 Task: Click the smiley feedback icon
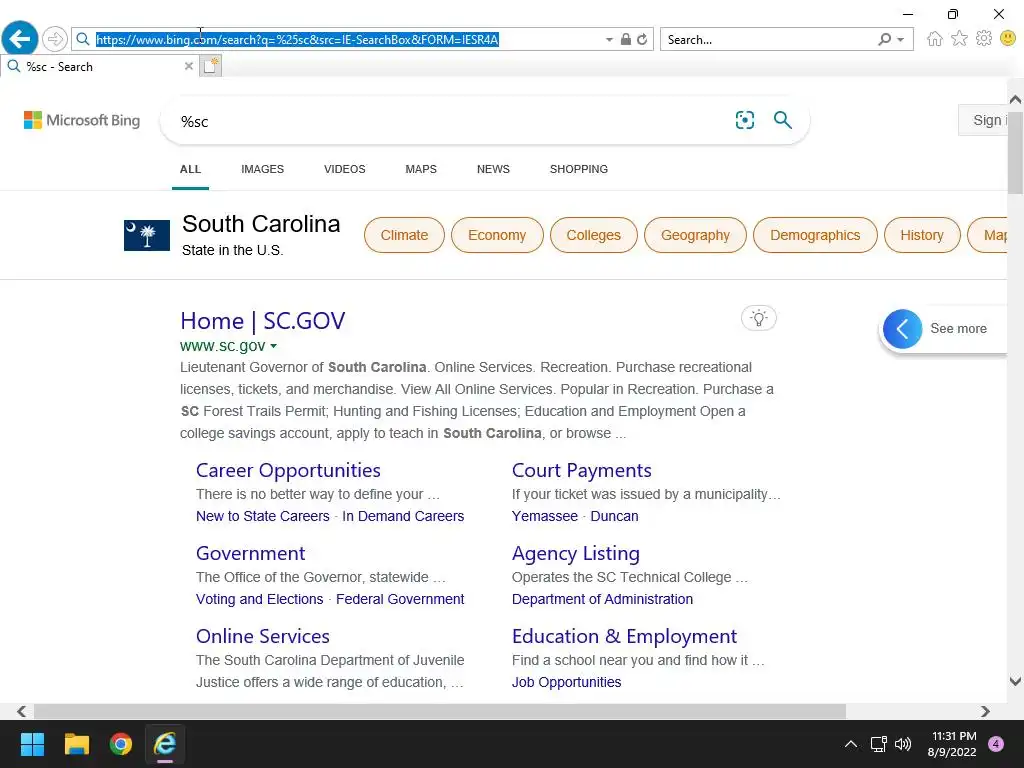[1008, 39]
